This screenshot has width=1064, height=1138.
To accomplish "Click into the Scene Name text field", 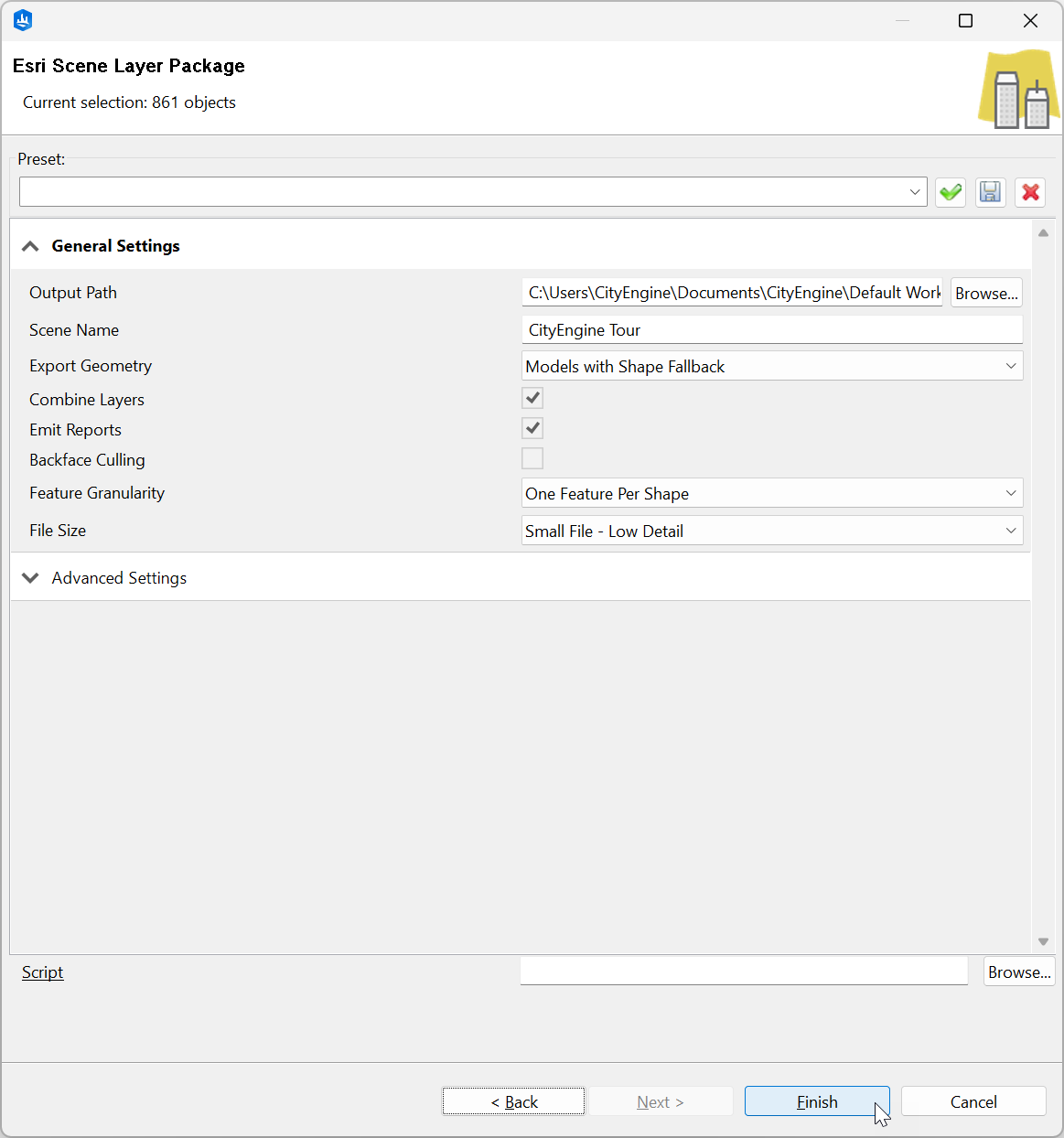I will (771, 330).
